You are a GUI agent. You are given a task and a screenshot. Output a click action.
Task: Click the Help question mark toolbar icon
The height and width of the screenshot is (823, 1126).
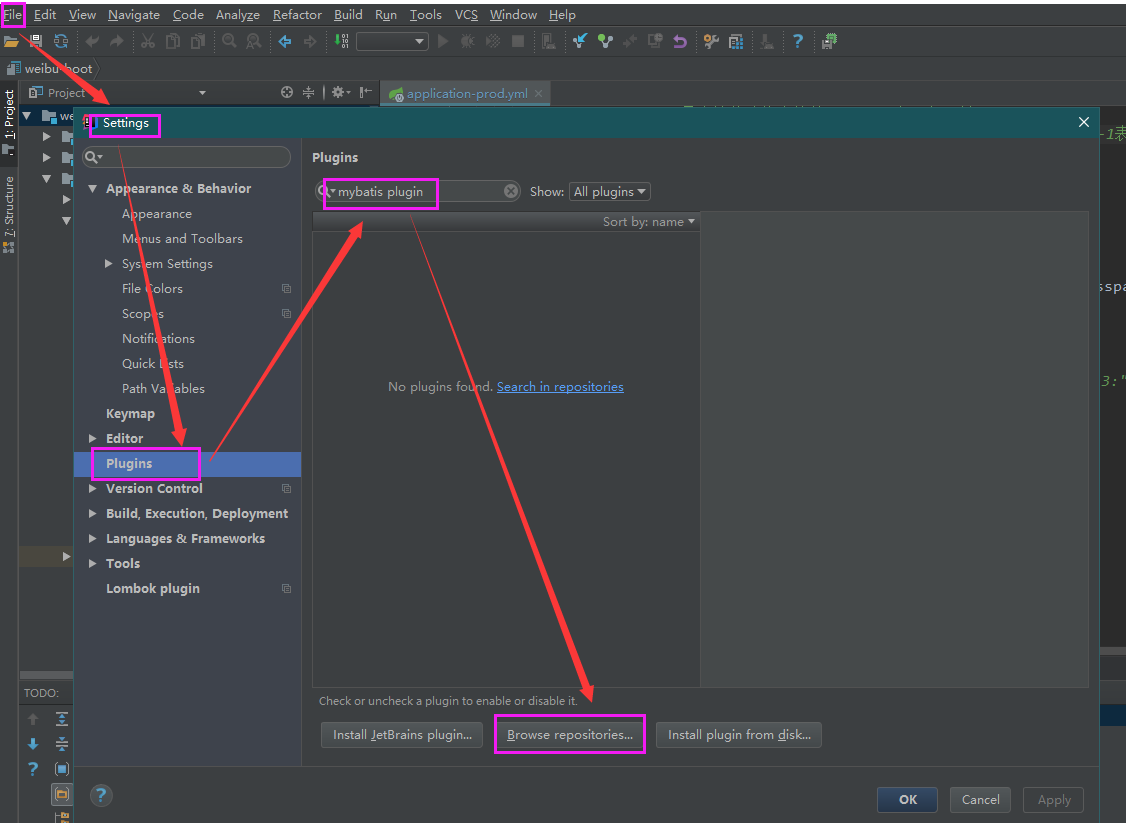click(797, 41)
